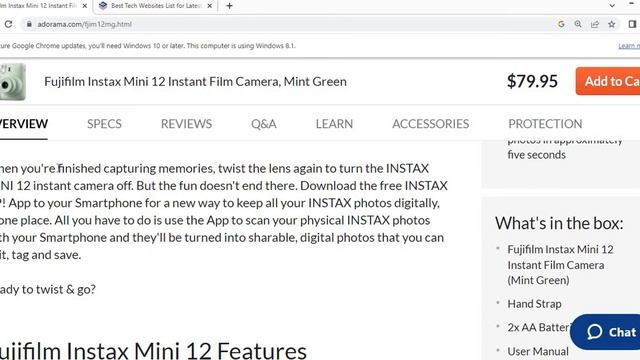Bookmark this page with the star icon
Image resolution: width=640 pixels, height=360 pixels.
611,24
